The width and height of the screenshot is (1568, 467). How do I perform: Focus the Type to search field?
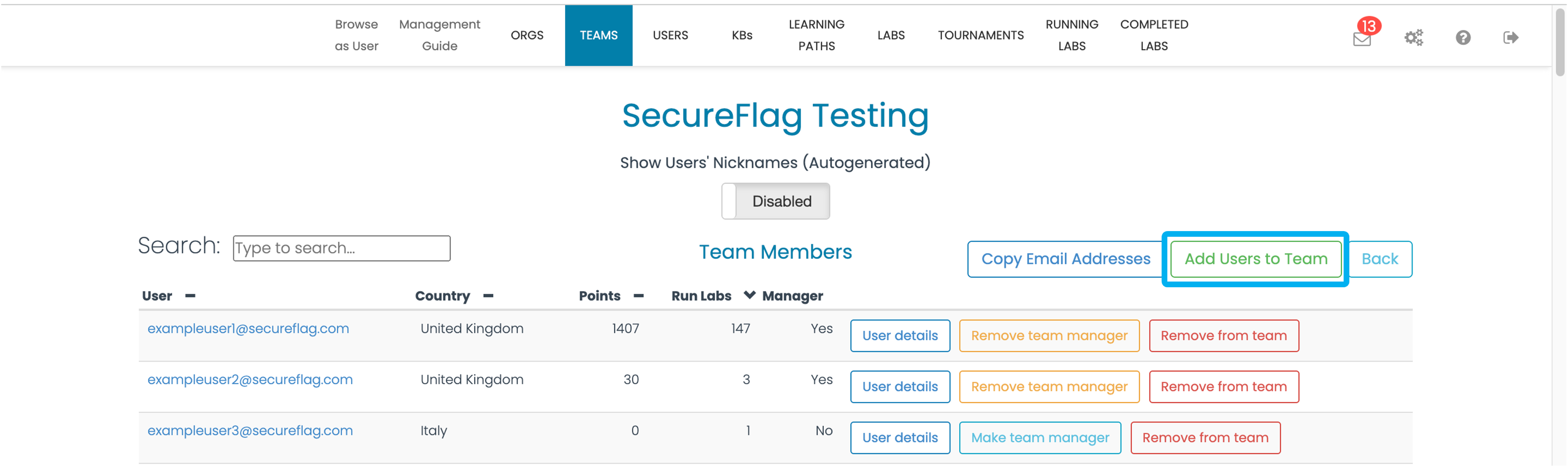tap(341, 249)
